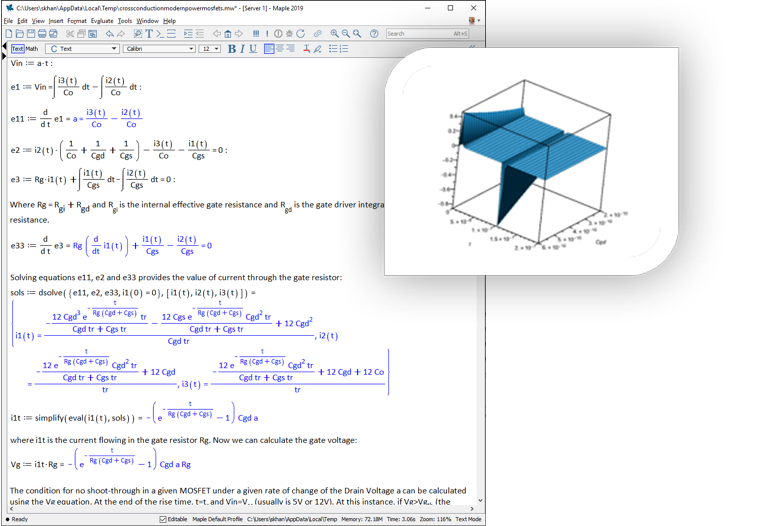775x526 pixels.
Task: Click the Search input field
Action: (x=419, y=34)
